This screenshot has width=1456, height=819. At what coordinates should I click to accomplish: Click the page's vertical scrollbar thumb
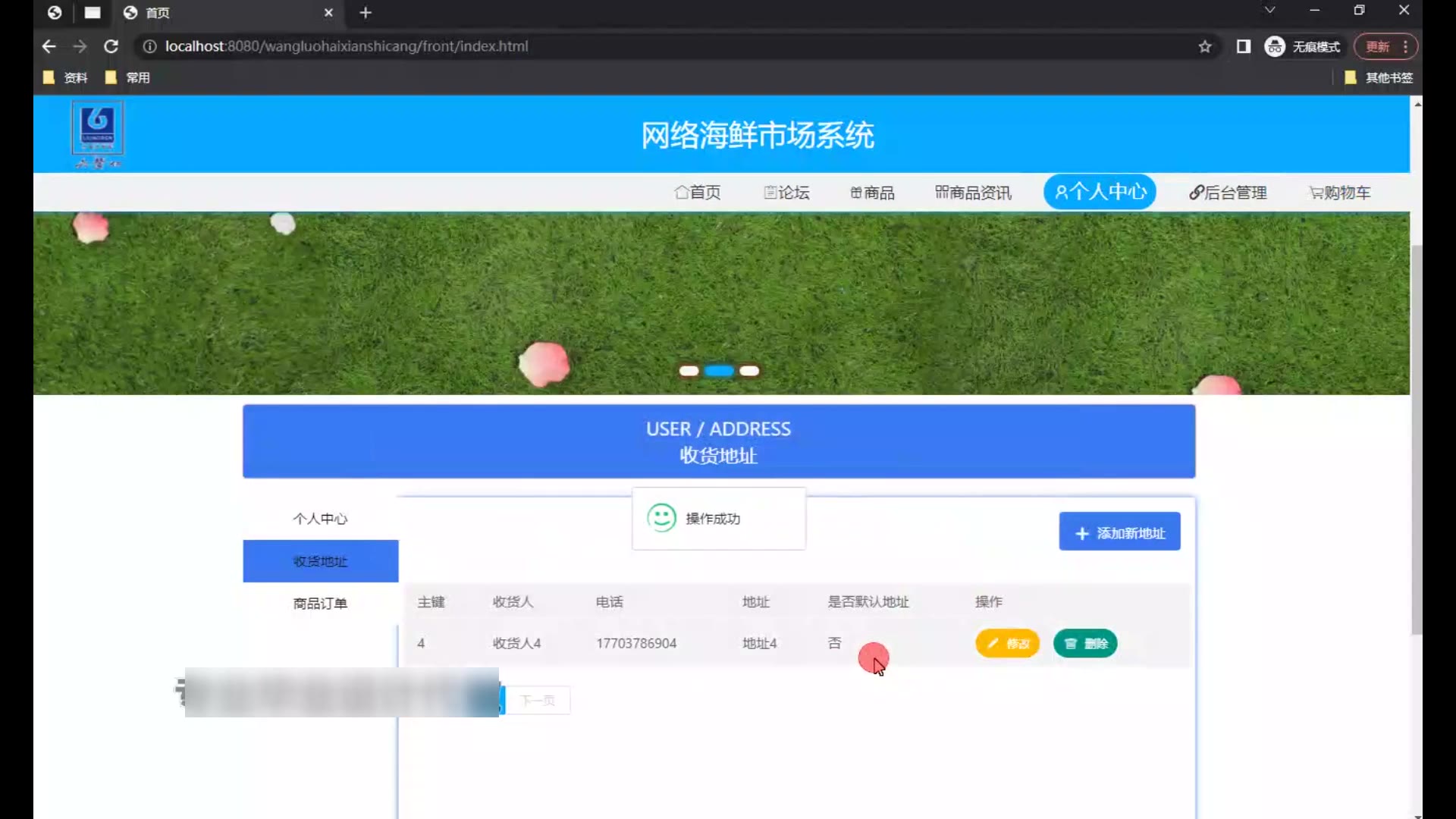point(1417,440)
